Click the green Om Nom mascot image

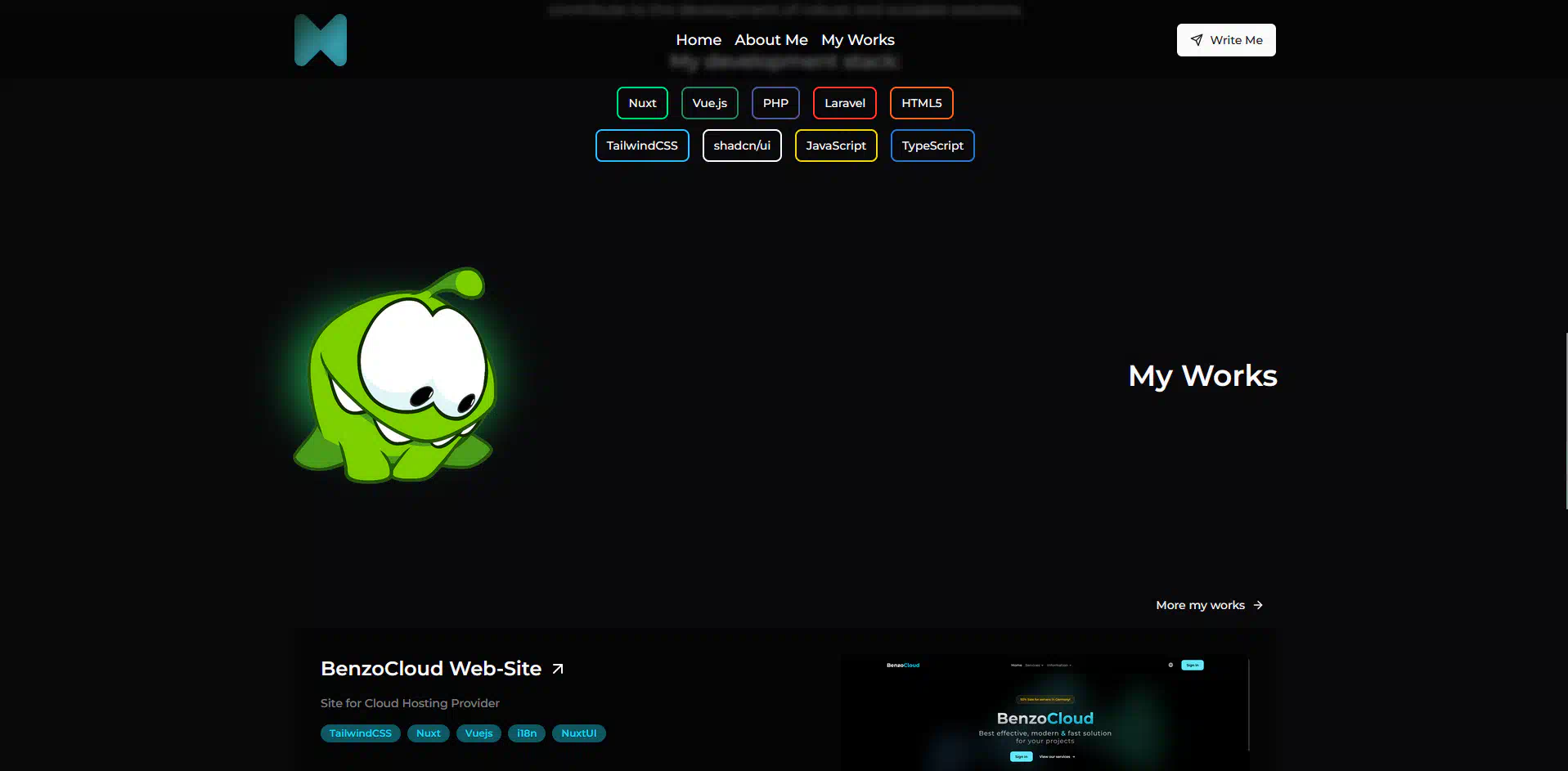point(394,375)
